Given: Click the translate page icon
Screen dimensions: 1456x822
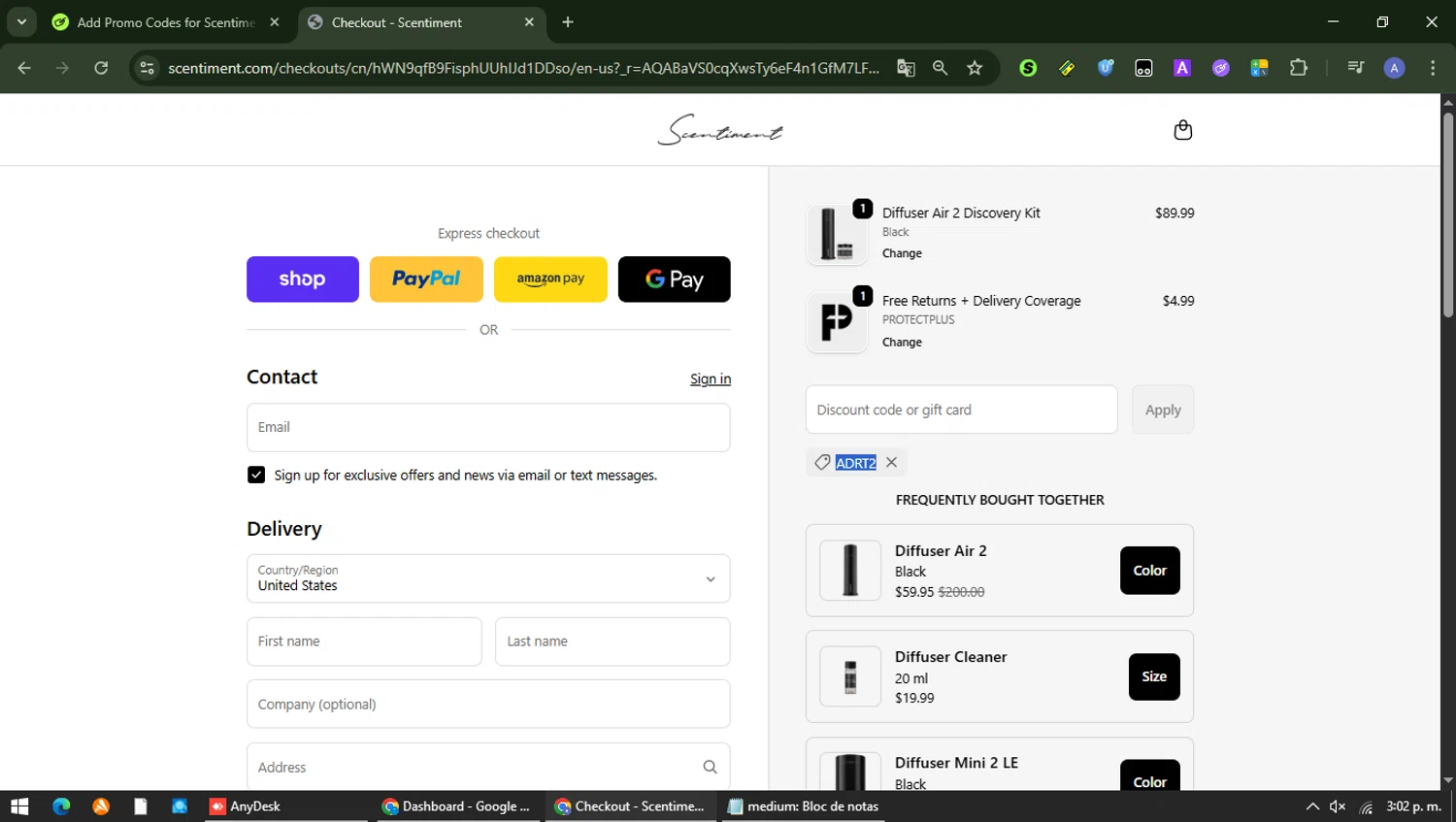Looking at the screenshot, I should pos(906,68).
